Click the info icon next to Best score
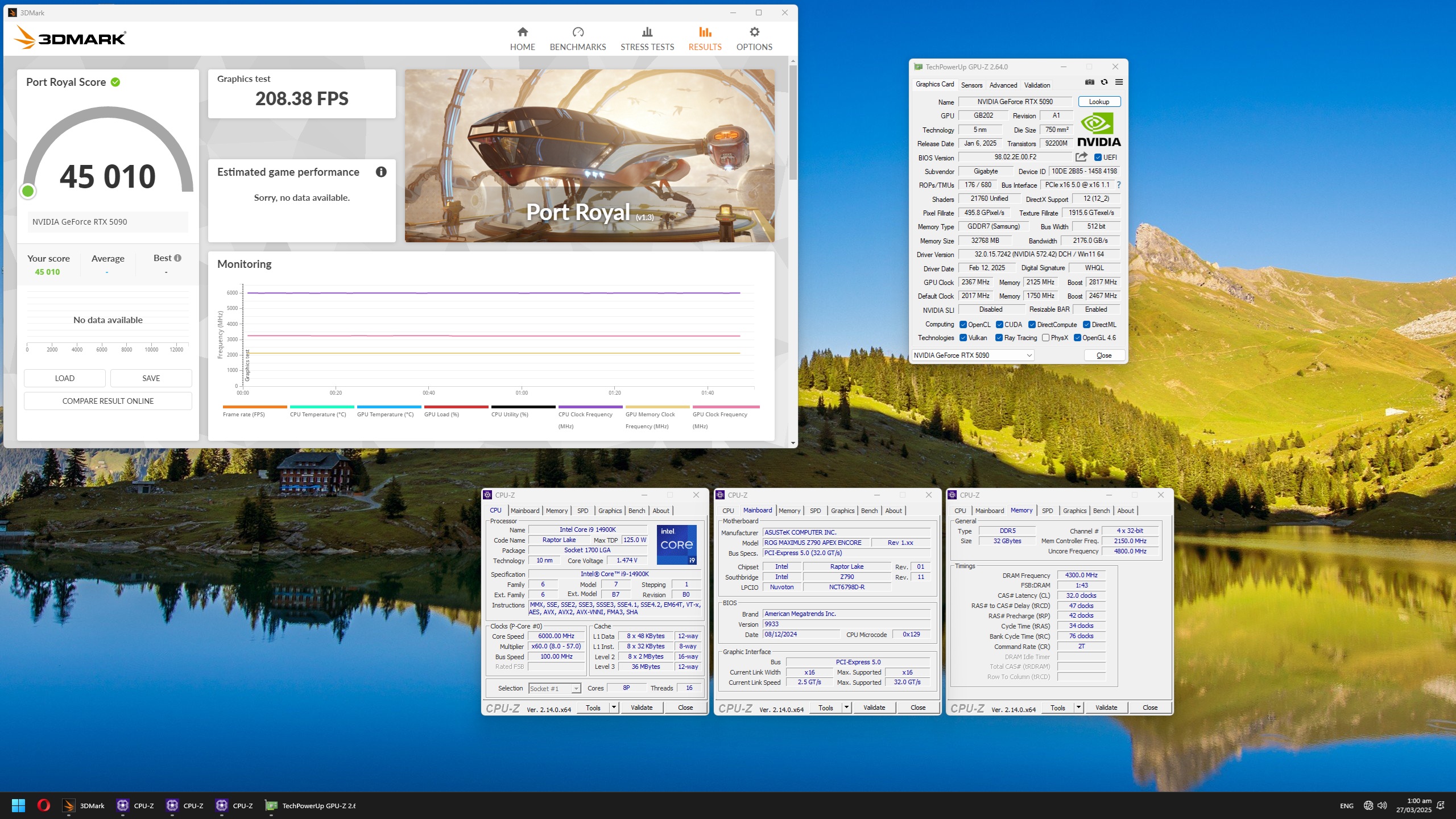The image size is (1456, 819). (x=177, y=258)
